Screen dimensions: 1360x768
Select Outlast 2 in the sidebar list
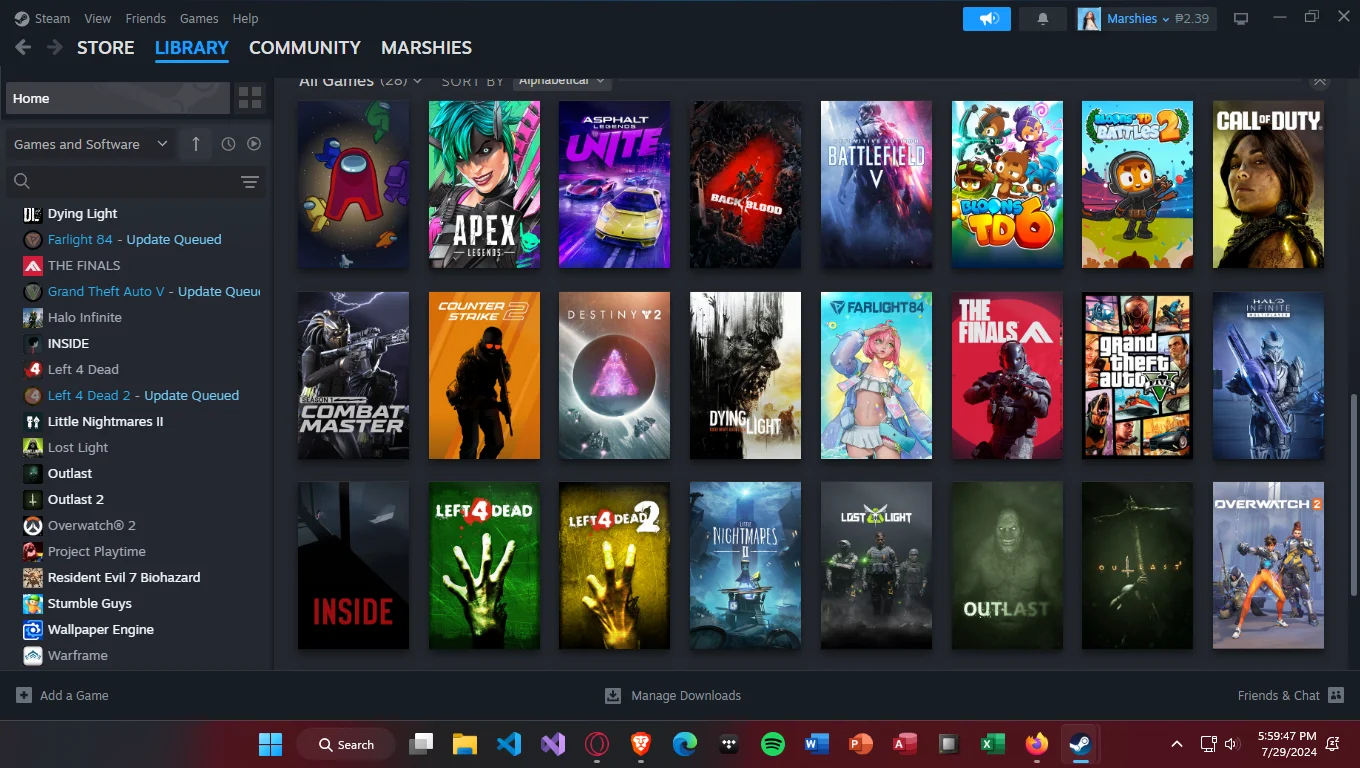75,499
